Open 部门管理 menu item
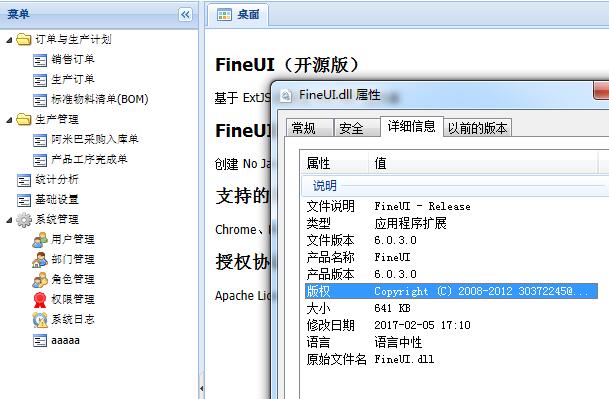This screenshot has width=609, height=399. coord(73,259)
